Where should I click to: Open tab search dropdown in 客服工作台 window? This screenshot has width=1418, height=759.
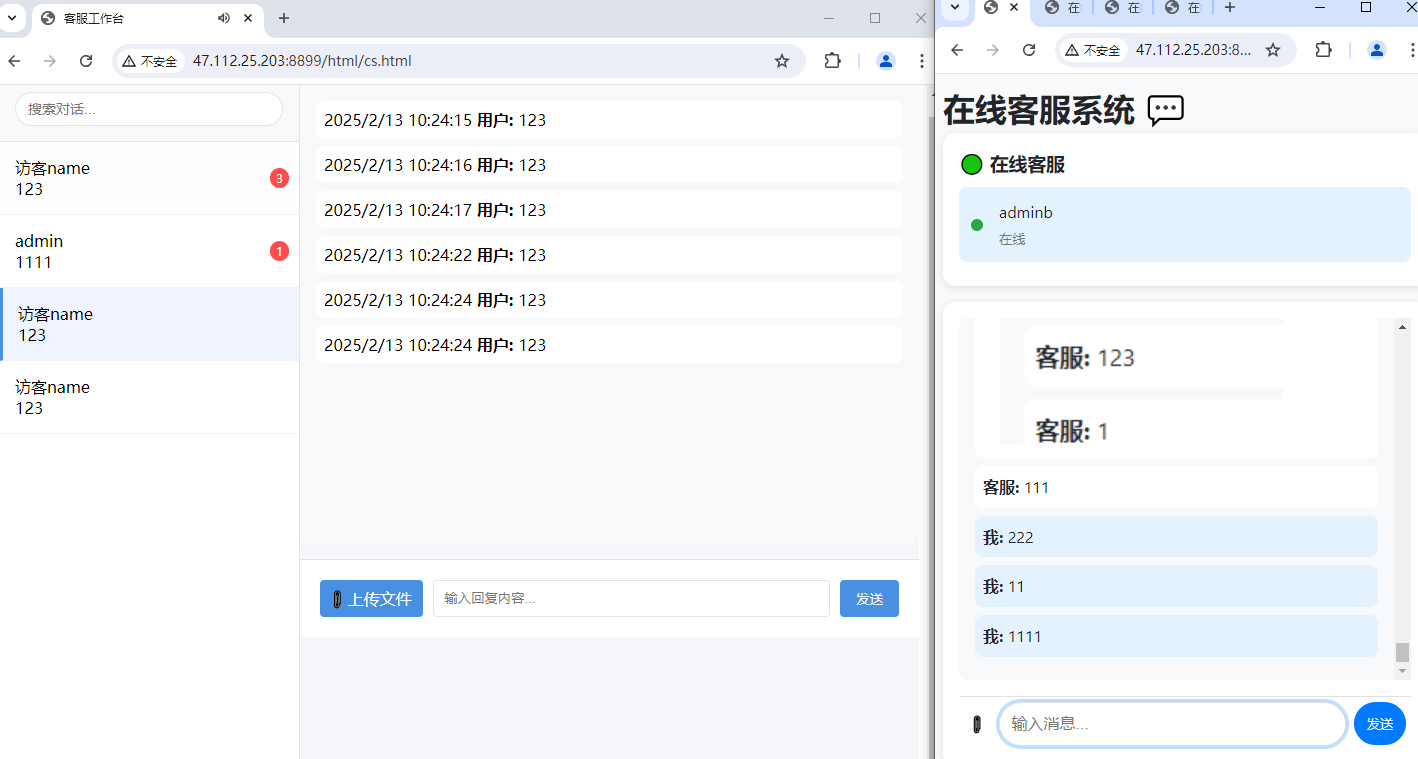(x=12, y=18)
